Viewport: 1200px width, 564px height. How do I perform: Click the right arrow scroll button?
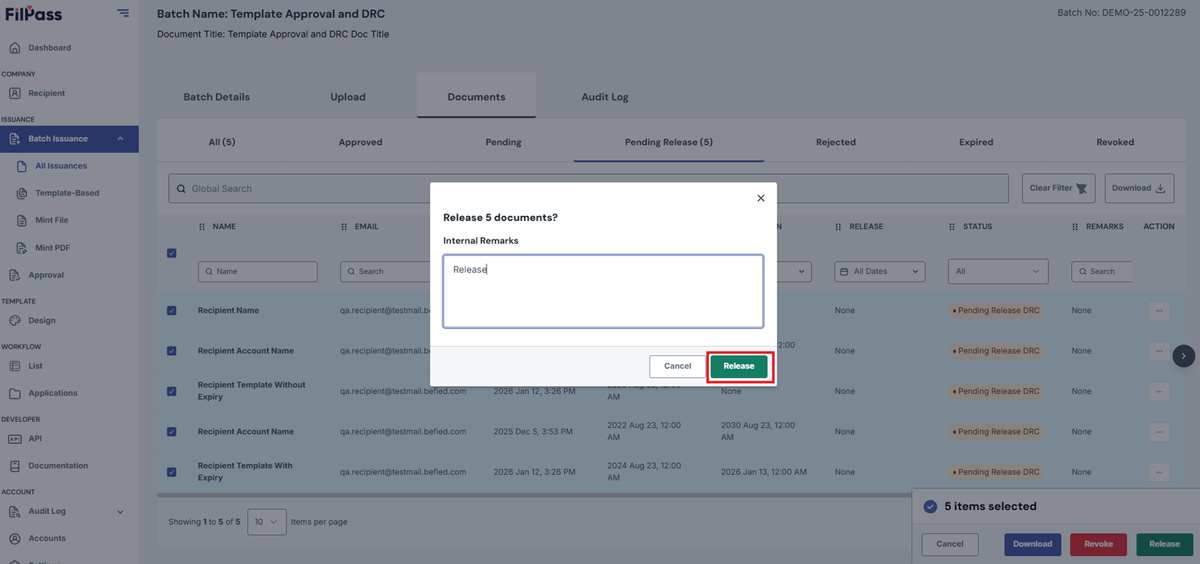tap(1184, 355)
